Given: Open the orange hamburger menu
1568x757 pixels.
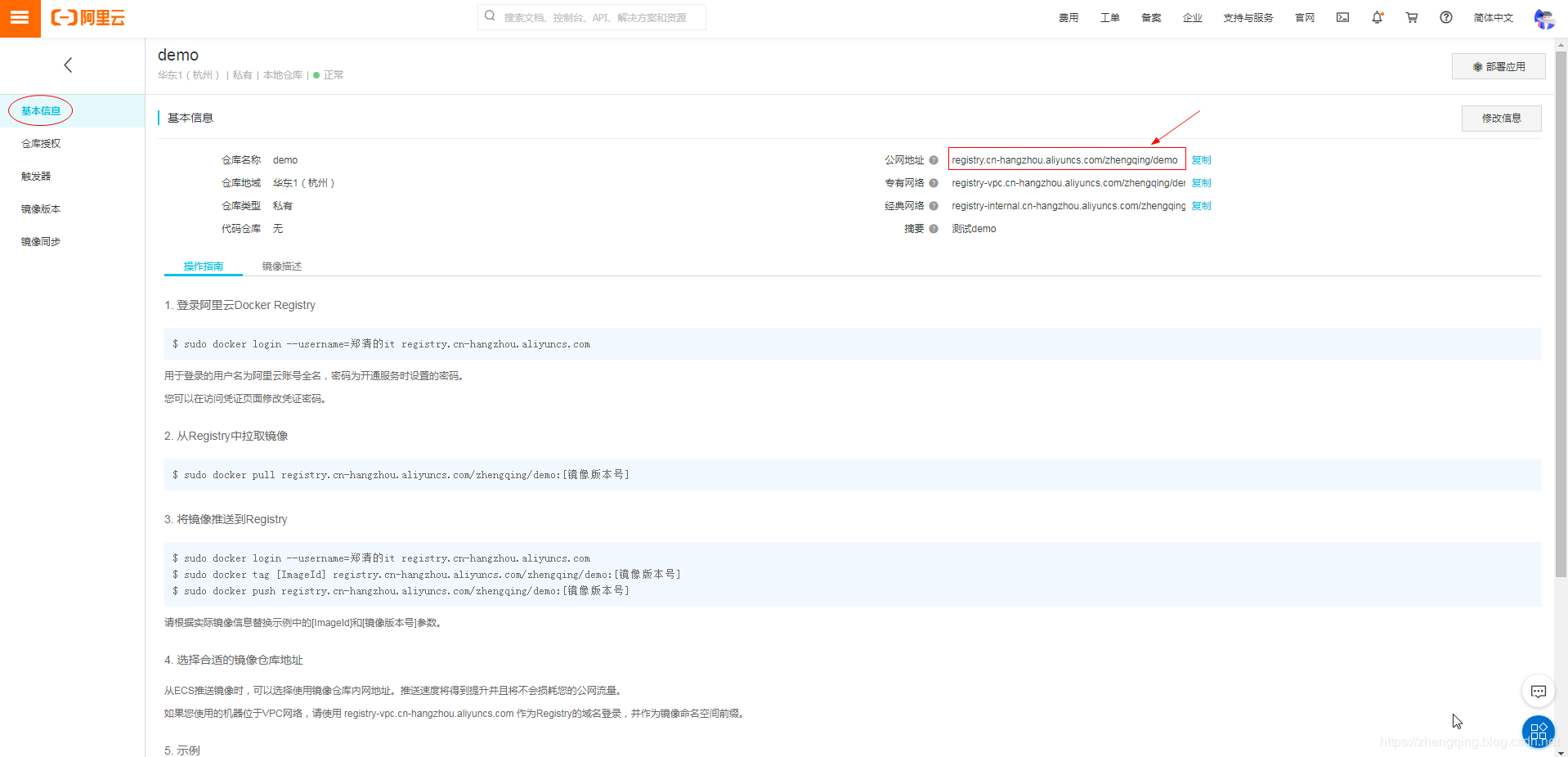Looking at the screenshot, I should pyautogui.click(x=20, y=18).
